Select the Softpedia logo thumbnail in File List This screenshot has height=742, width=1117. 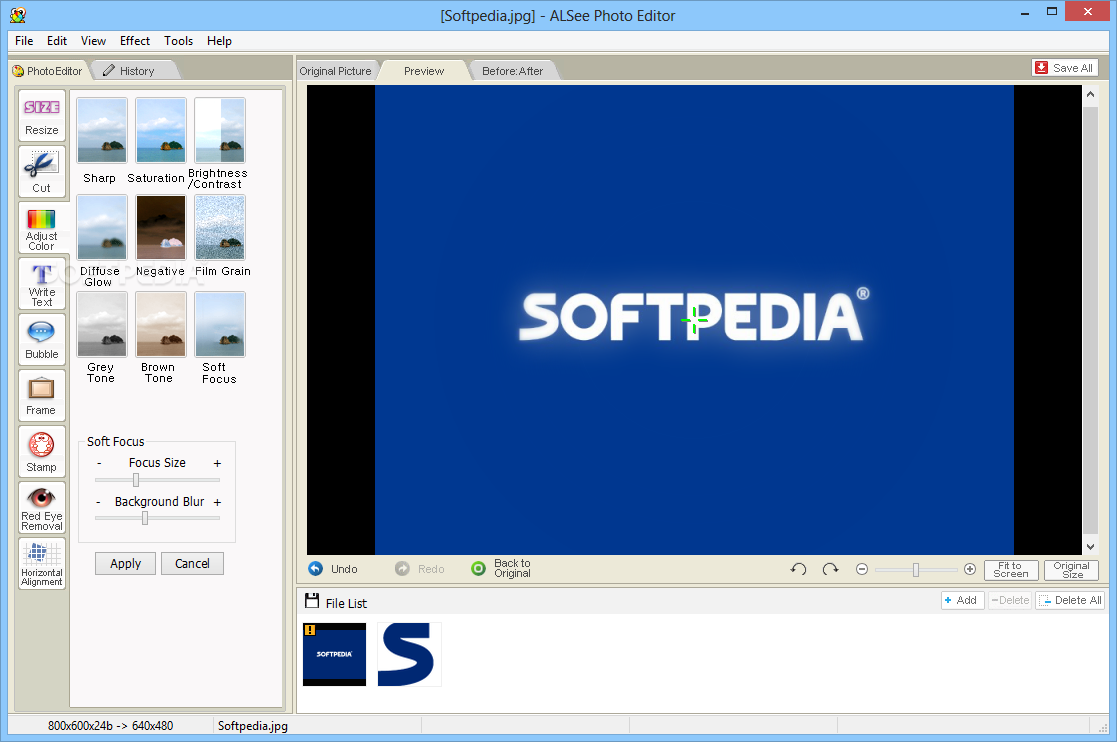point(334,654)
